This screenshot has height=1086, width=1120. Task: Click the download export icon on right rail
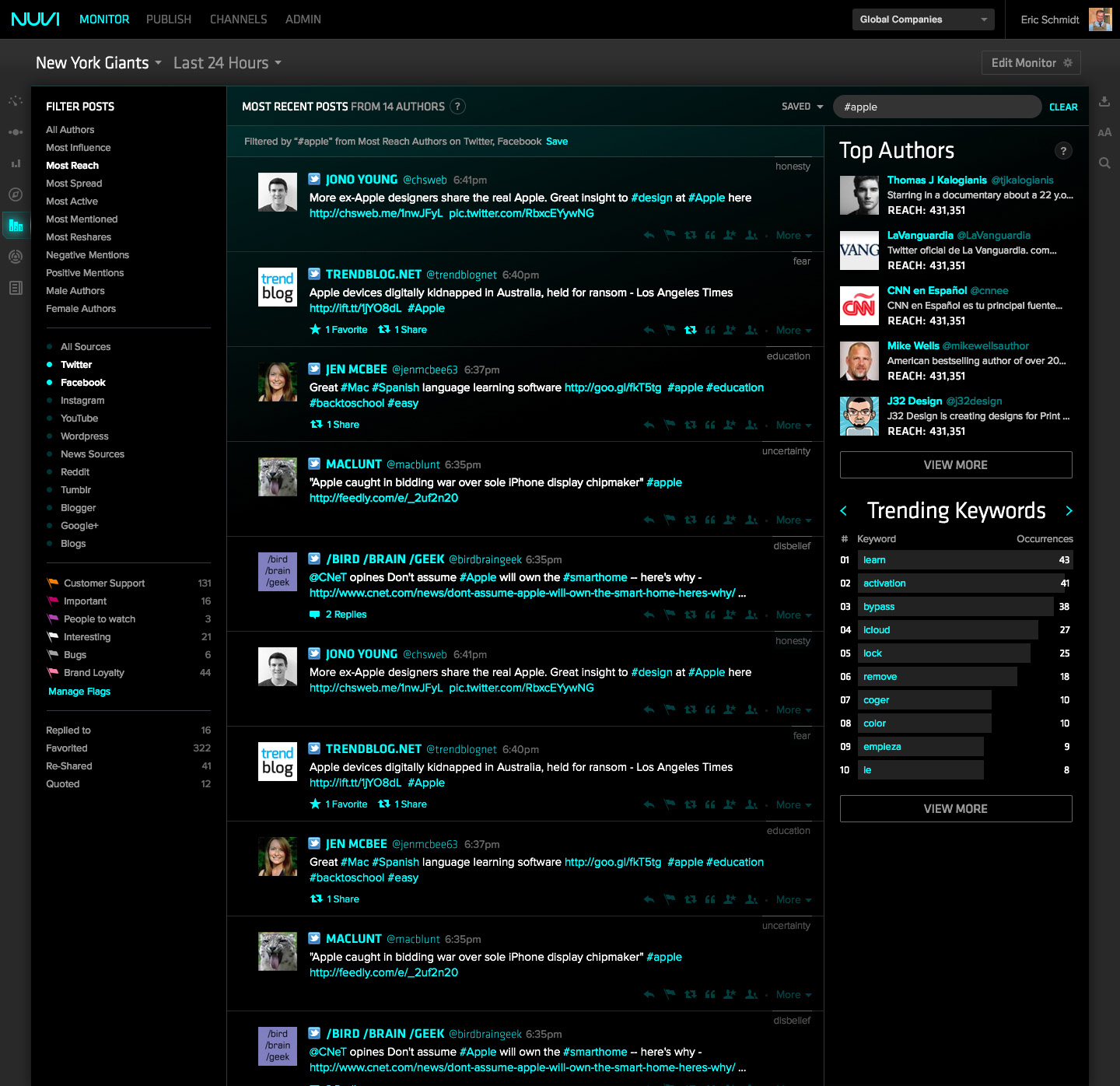point(1104,101)
